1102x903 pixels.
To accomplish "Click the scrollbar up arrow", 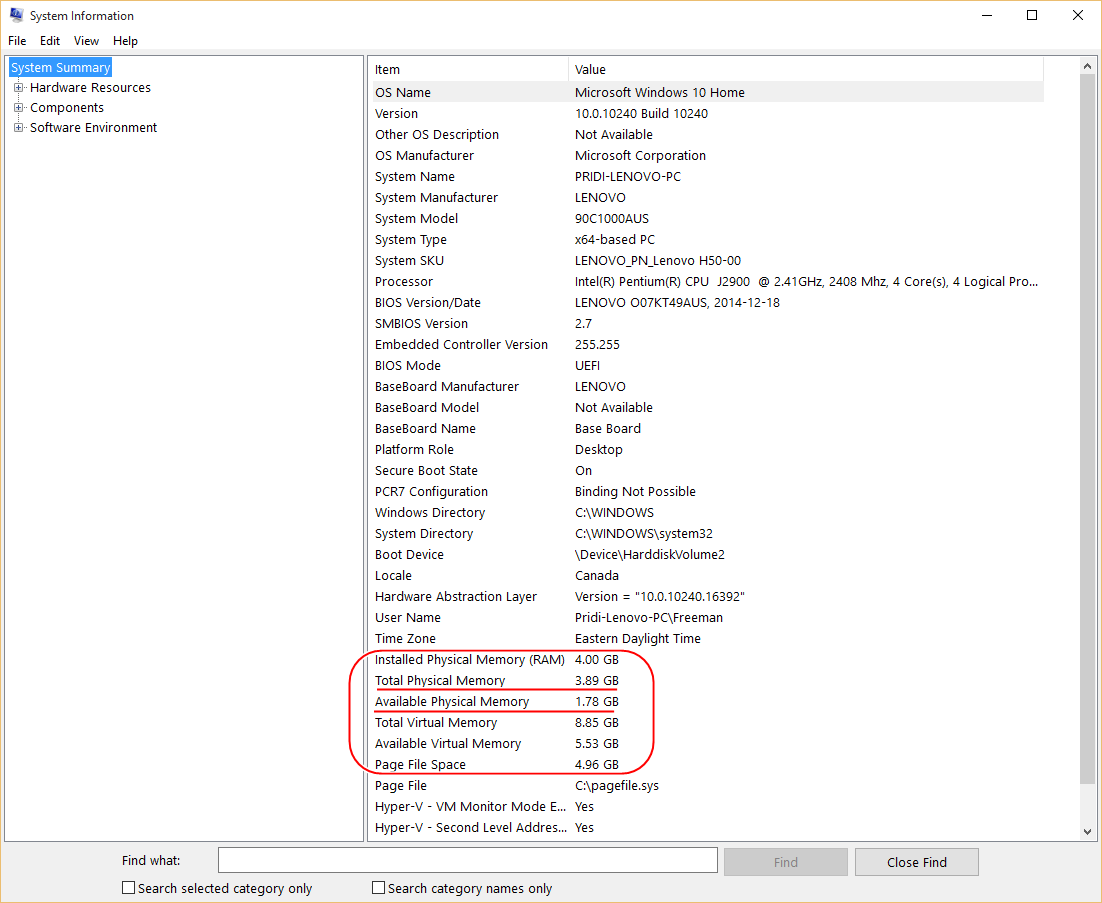I will 1087,66.
